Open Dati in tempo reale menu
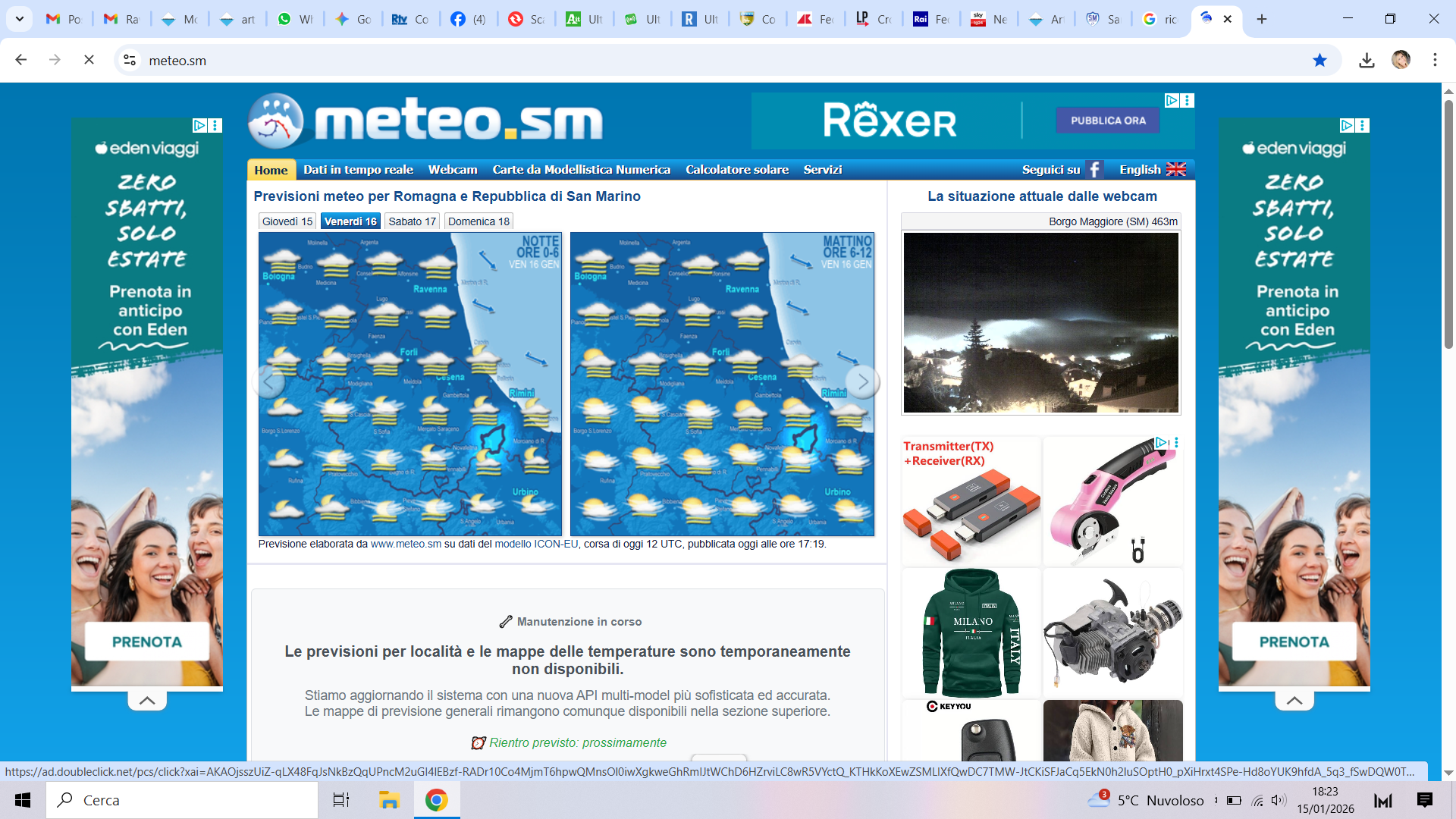This screenshot has height=819, width=1456. tap(358, 170)
